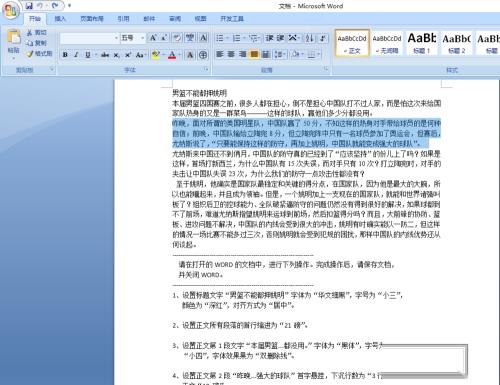
Task: Click the subscript x₂ icon
Action: (x=116, y=55)
